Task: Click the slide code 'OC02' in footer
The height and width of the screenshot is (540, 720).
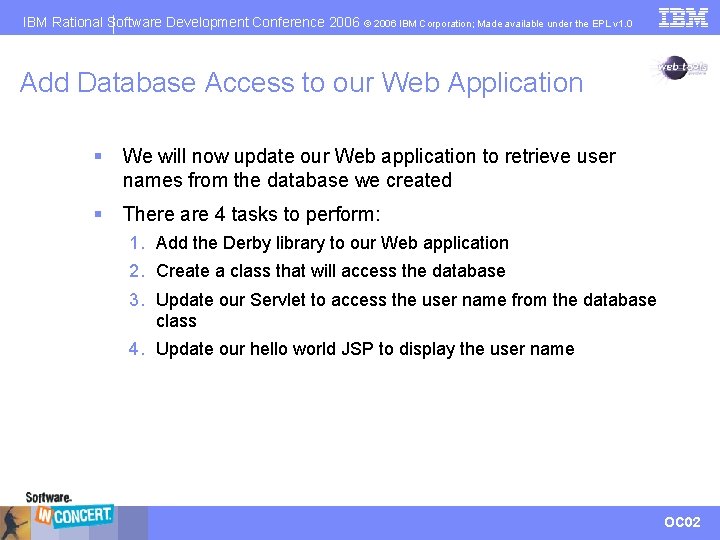Action: tap(682, 522)
